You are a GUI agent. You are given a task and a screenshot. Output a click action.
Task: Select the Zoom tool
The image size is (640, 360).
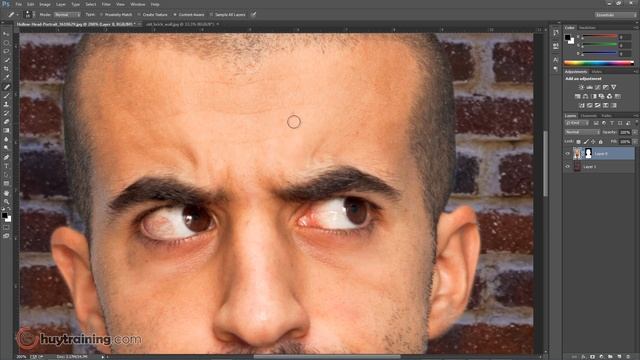click(7, 202)
